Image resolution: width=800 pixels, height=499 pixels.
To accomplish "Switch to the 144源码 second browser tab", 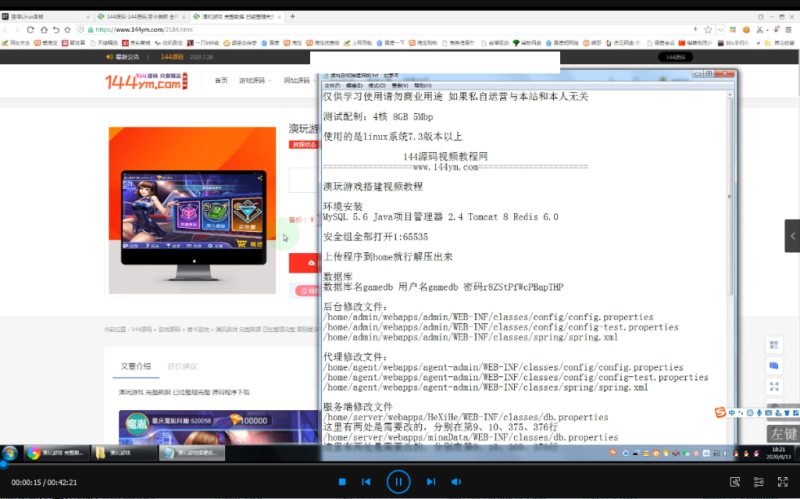I will tap(140, 16).
